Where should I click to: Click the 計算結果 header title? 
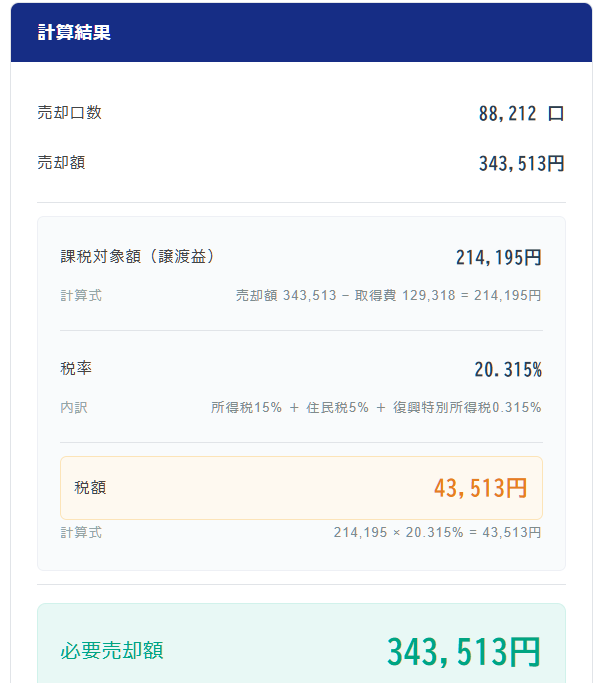(74, 32)
